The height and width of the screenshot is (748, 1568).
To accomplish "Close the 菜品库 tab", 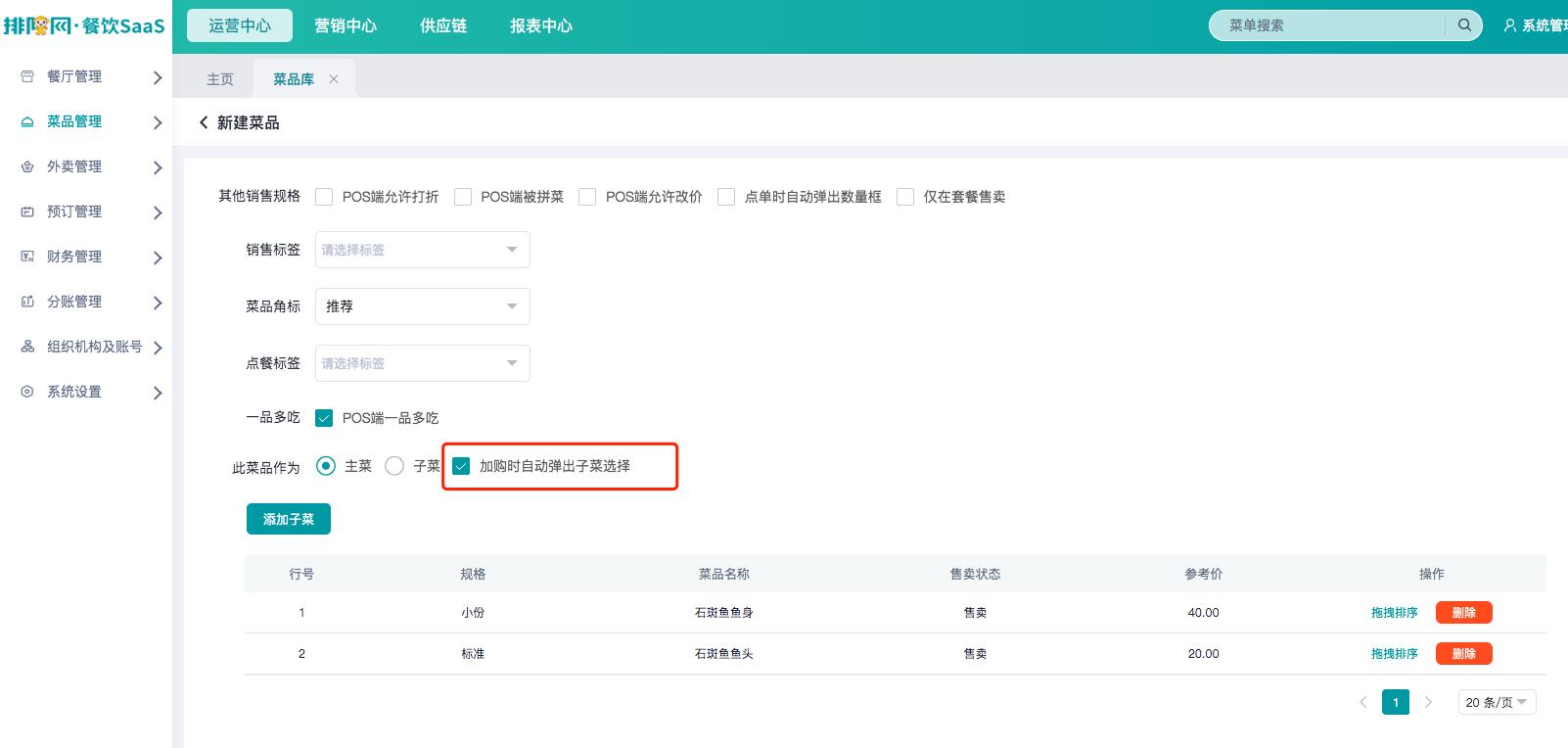I will tap(334, 79).
